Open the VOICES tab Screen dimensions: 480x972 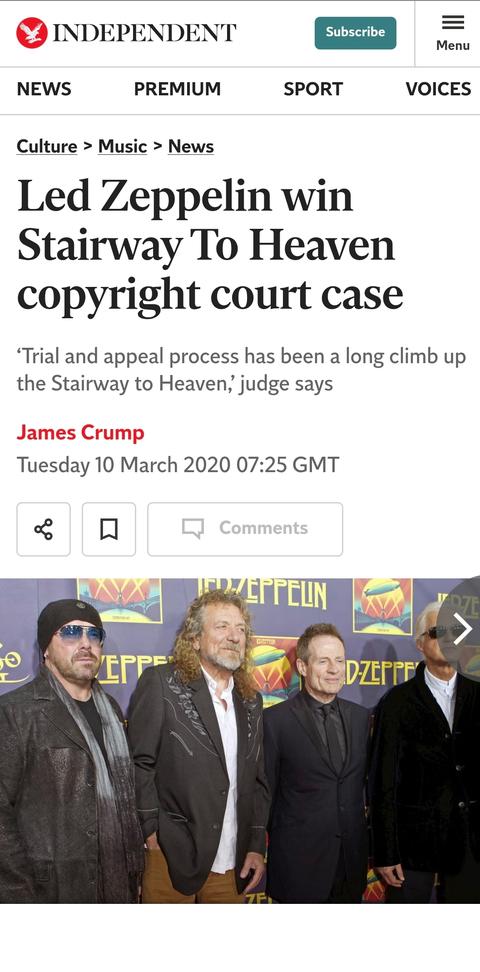point(438,89)
